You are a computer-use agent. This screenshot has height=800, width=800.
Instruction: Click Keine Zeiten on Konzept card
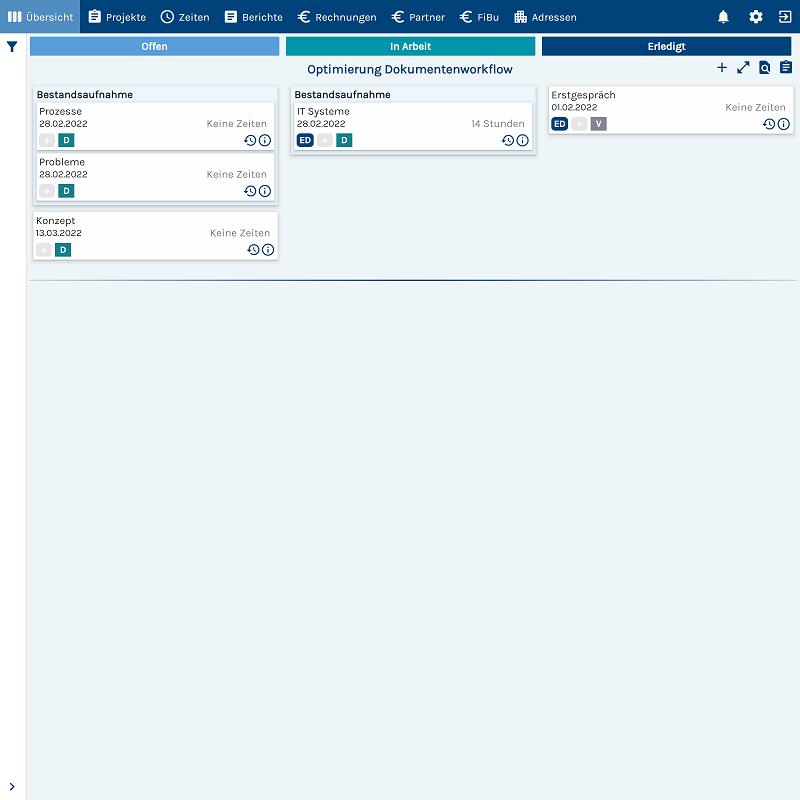[240, 233]
